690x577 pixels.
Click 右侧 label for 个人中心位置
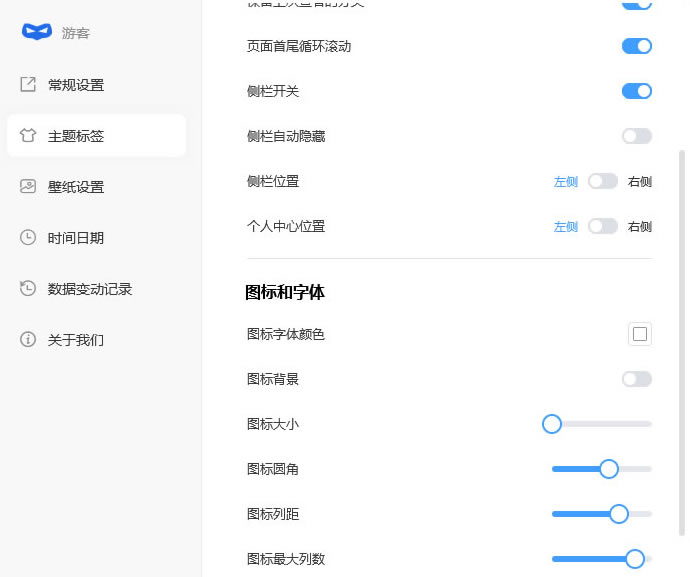pyautogui.click(x=639, y=227)
